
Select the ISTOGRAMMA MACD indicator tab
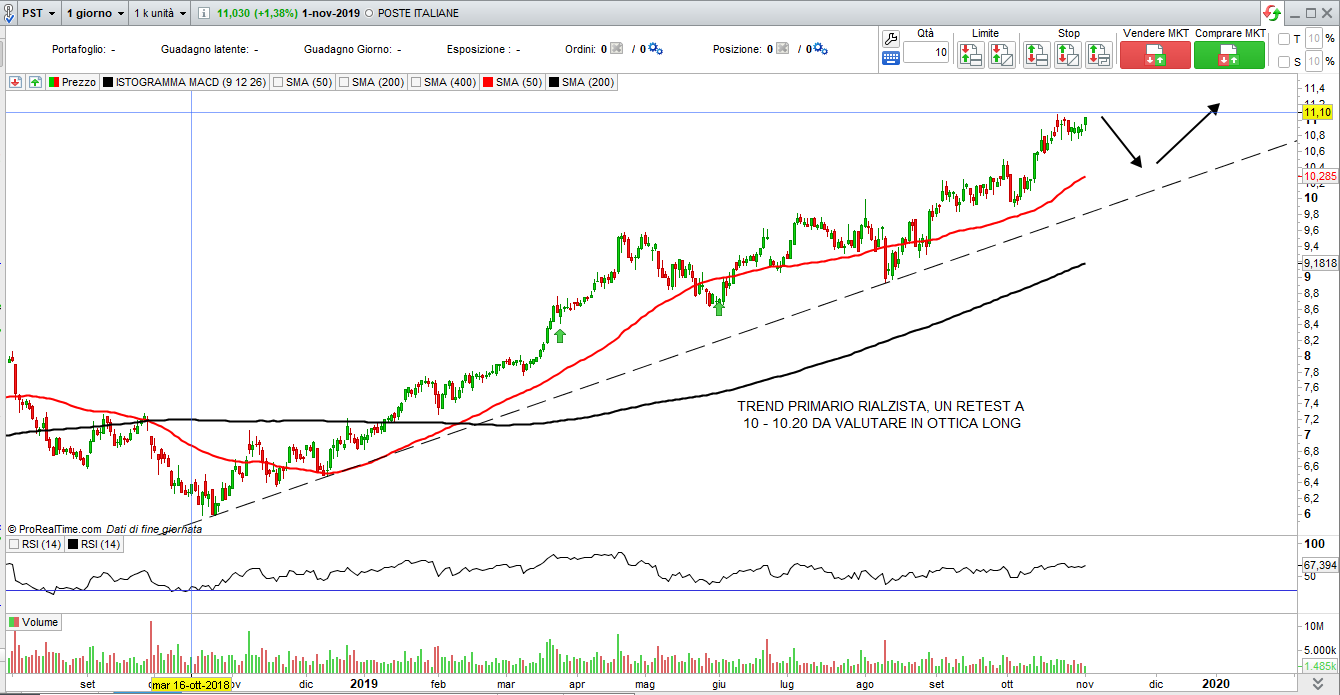click(x=182, y=82)
